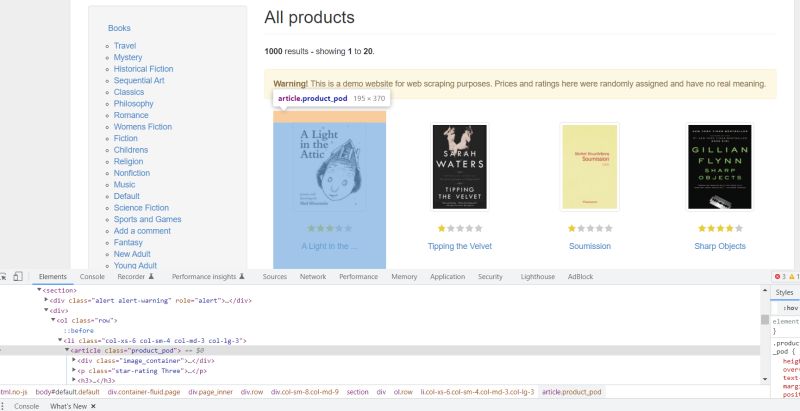
Task: Open the Science Fiction category link
Action: 141,208
